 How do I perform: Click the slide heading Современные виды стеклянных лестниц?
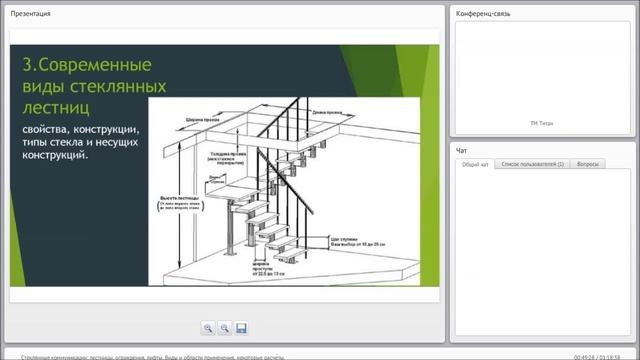[x=94, y=86]
